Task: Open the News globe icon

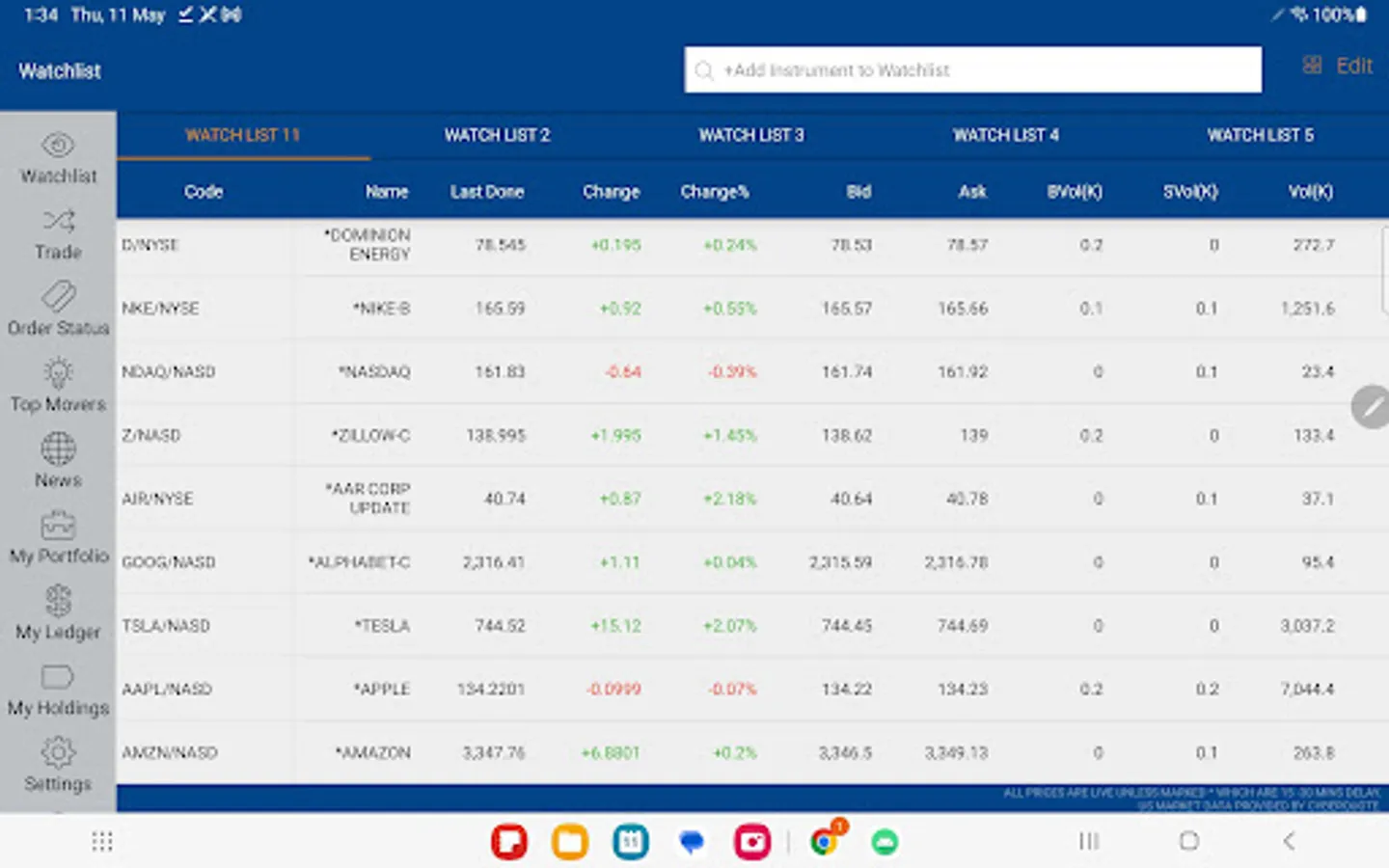Action: (58, 449)
